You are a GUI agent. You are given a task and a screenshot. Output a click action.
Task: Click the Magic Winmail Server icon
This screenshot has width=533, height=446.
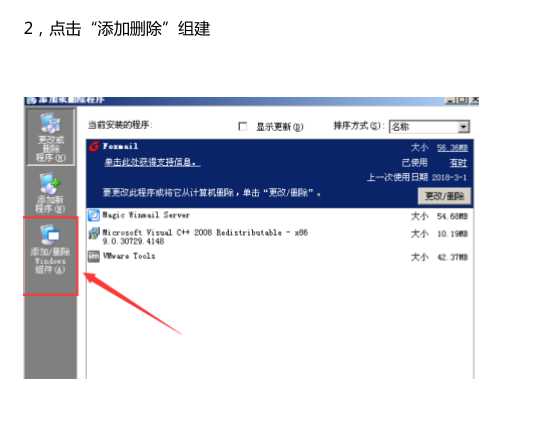pos(94,216)
